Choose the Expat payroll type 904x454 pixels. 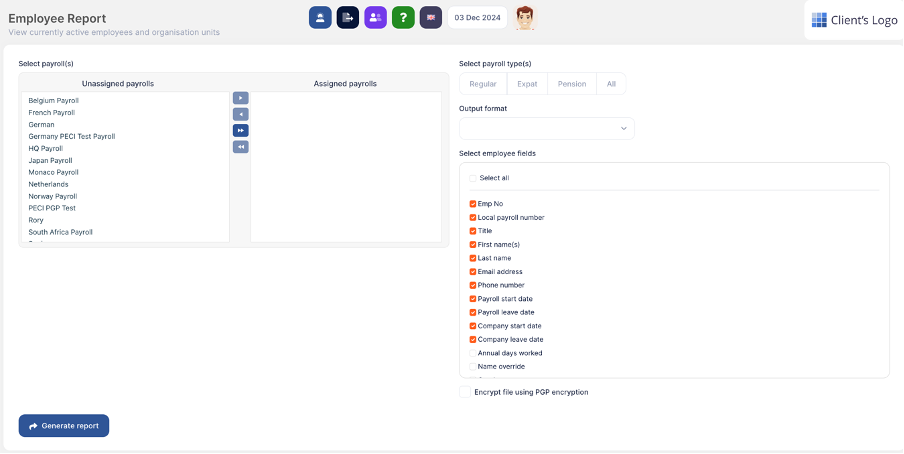[527, 84]
